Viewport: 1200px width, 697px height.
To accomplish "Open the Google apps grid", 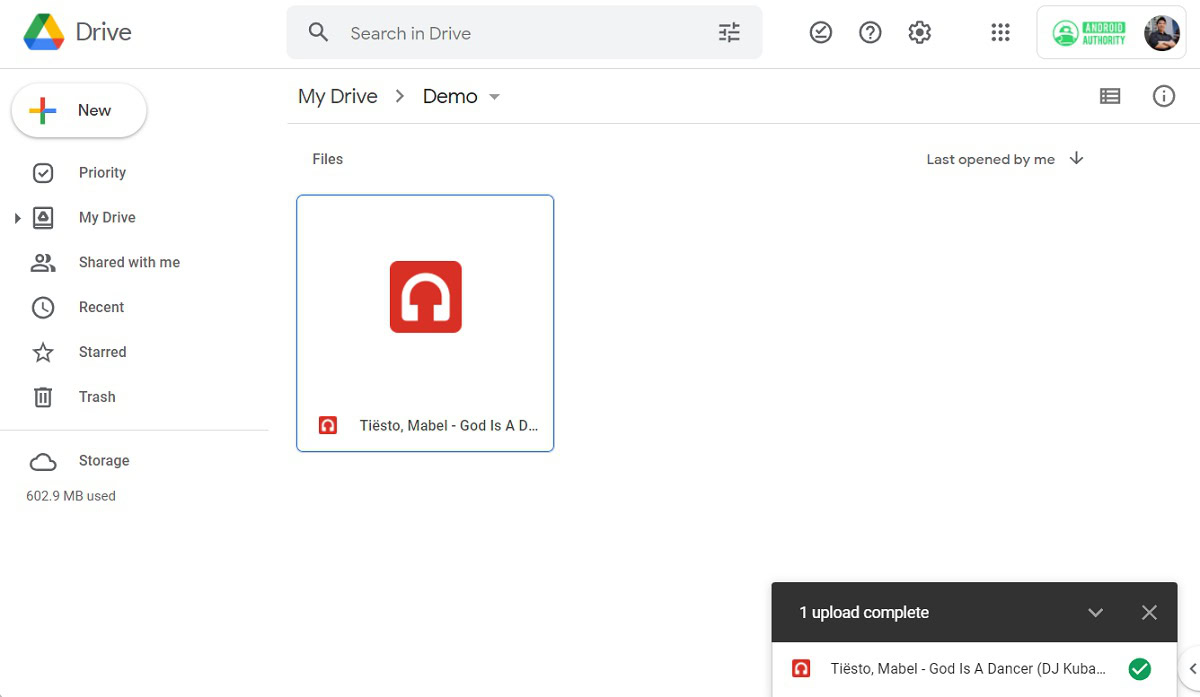I will 1000,33.
